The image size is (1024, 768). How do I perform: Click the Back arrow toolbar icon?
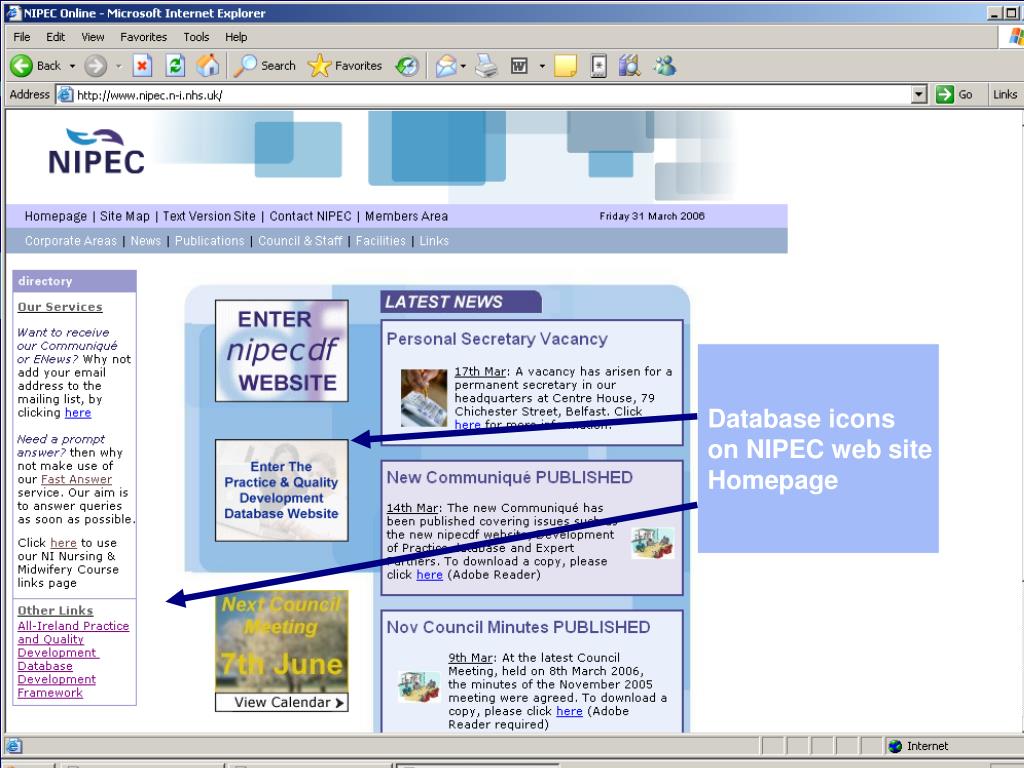(x=22, y=65)
